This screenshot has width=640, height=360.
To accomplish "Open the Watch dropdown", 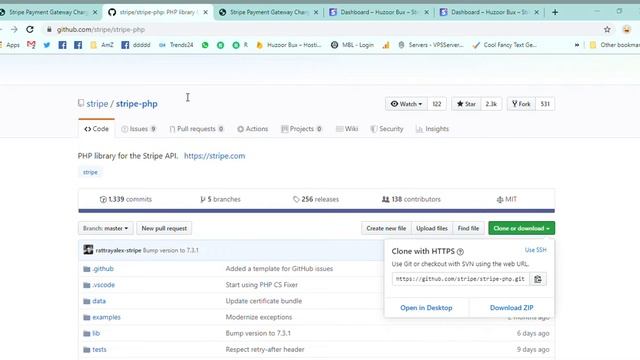I will click(x=406, y=104).
